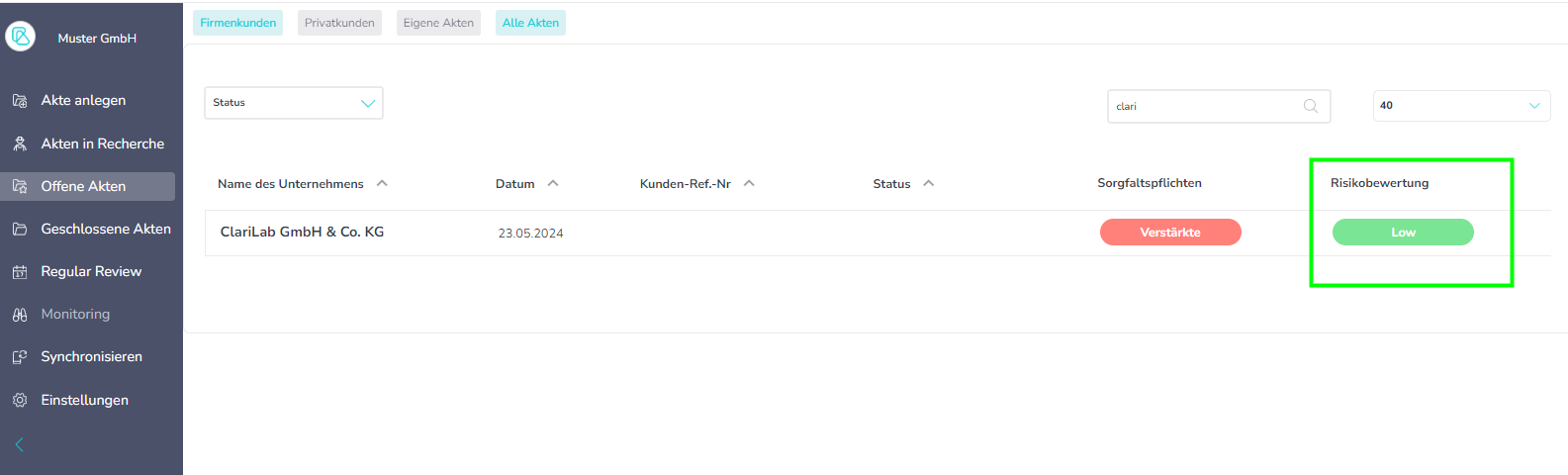Click the Einstellungen gear icon
Image resolution: width=1568 pixels, height=475 pixels.
click(20, 400)
